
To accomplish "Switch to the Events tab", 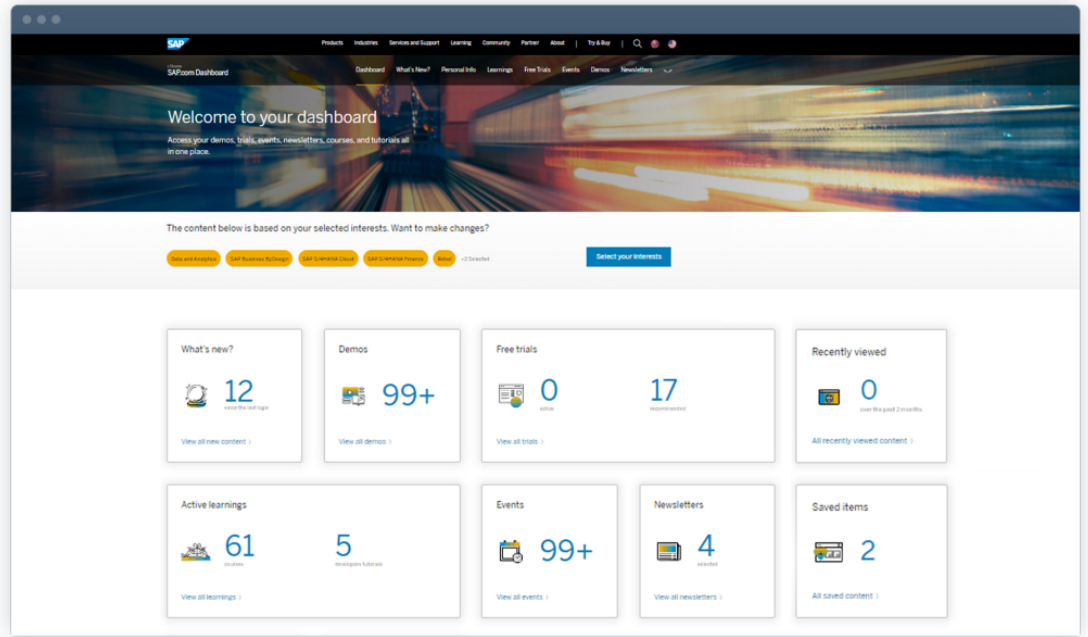I will 570,69.
